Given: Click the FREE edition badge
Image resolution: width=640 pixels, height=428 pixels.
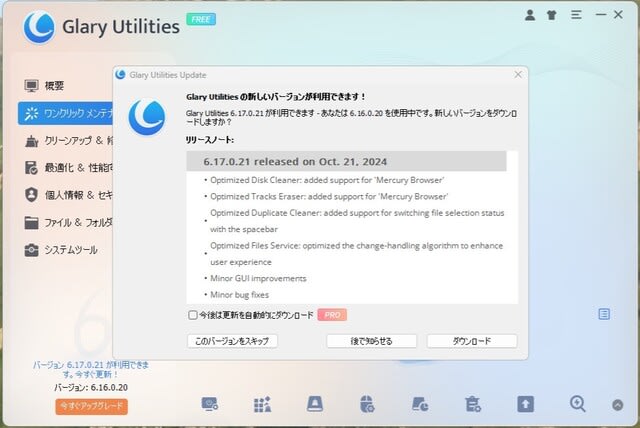Looking at the screenshot, I should point(201,19).
